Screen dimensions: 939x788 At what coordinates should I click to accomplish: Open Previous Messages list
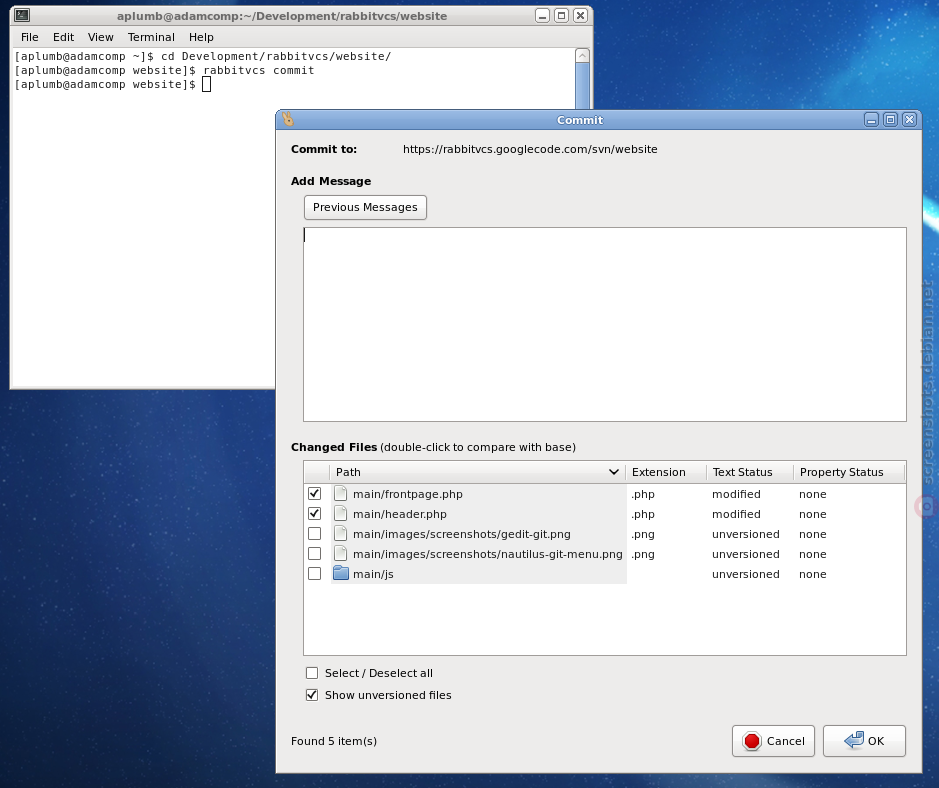click(365, 207)
